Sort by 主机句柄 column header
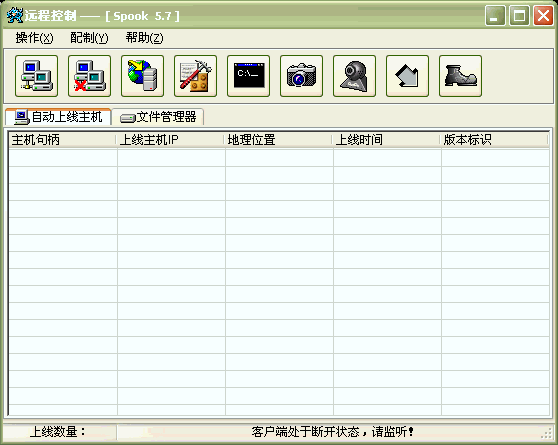 [x=63, y=140]
